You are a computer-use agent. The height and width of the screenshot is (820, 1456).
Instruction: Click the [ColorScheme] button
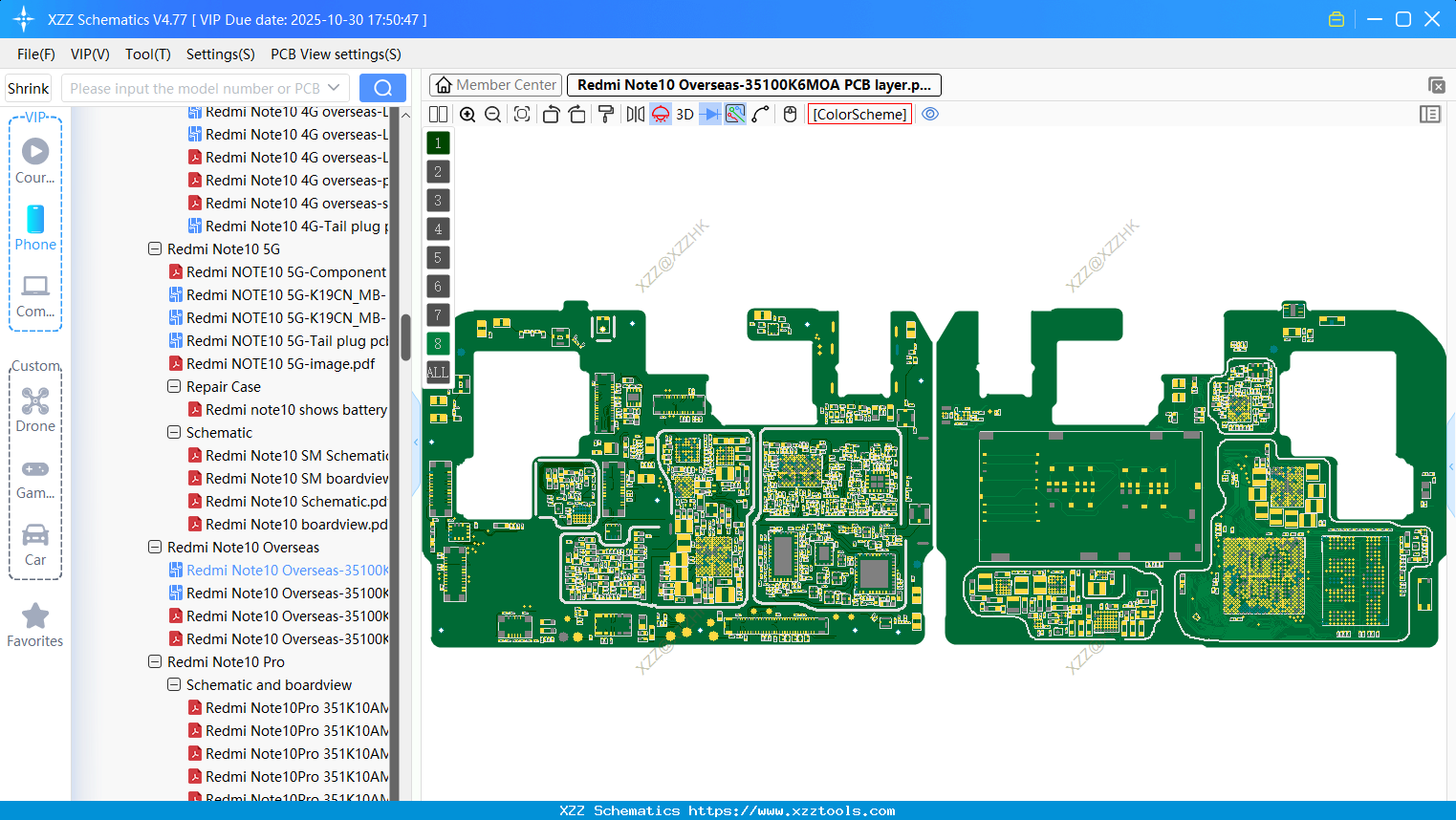pyautogui.click(x=858, y=114)
